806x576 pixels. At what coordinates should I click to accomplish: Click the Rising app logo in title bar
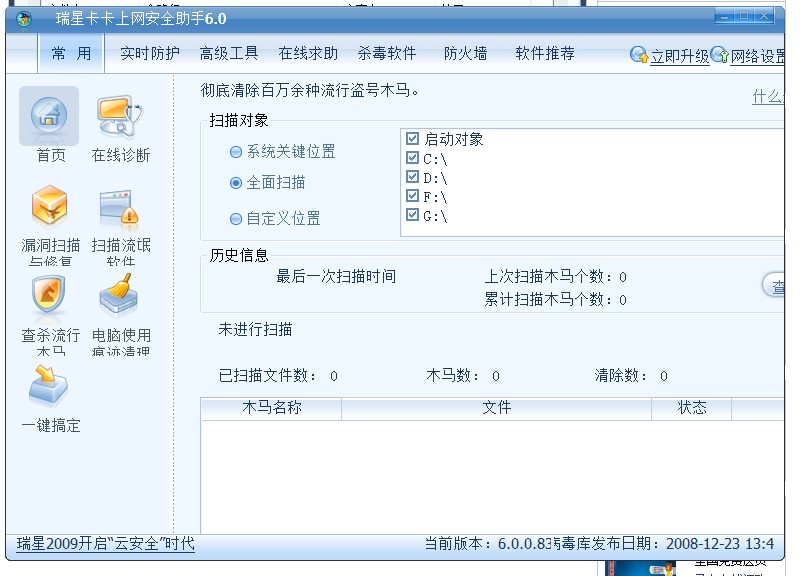[x=24, y=20]
